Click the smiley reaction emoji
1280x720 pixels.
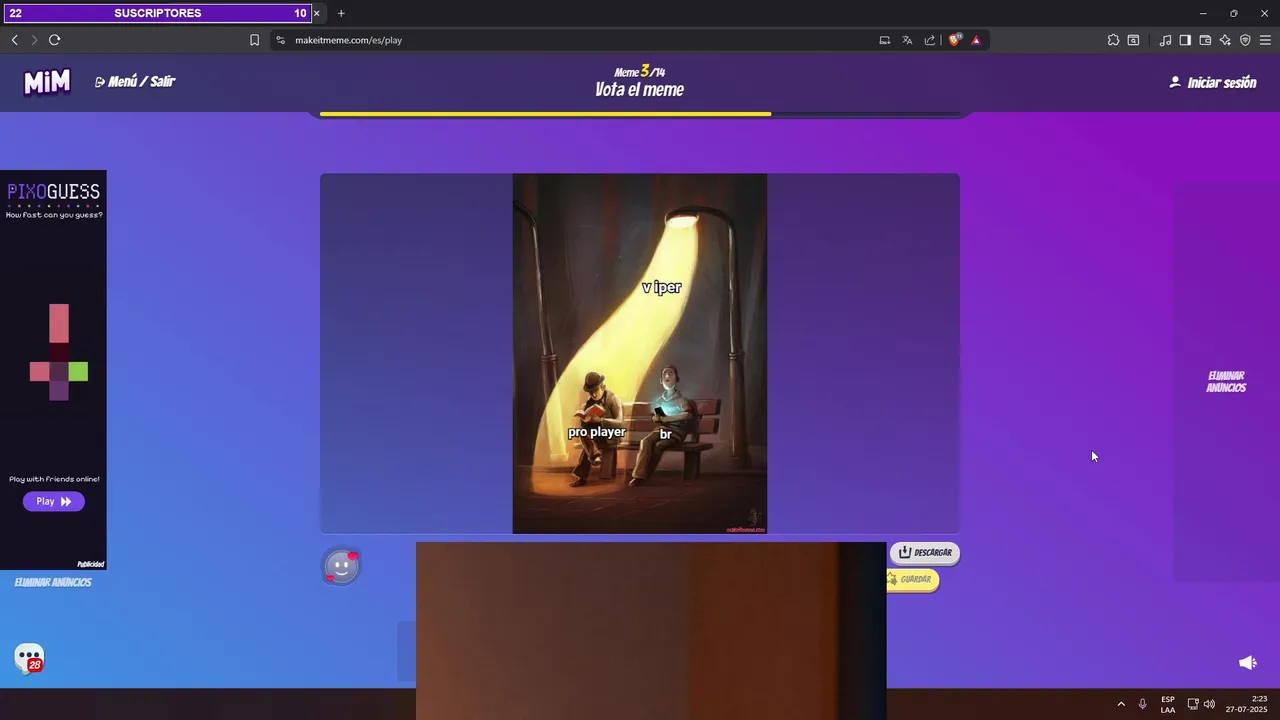tap(341, 567)
